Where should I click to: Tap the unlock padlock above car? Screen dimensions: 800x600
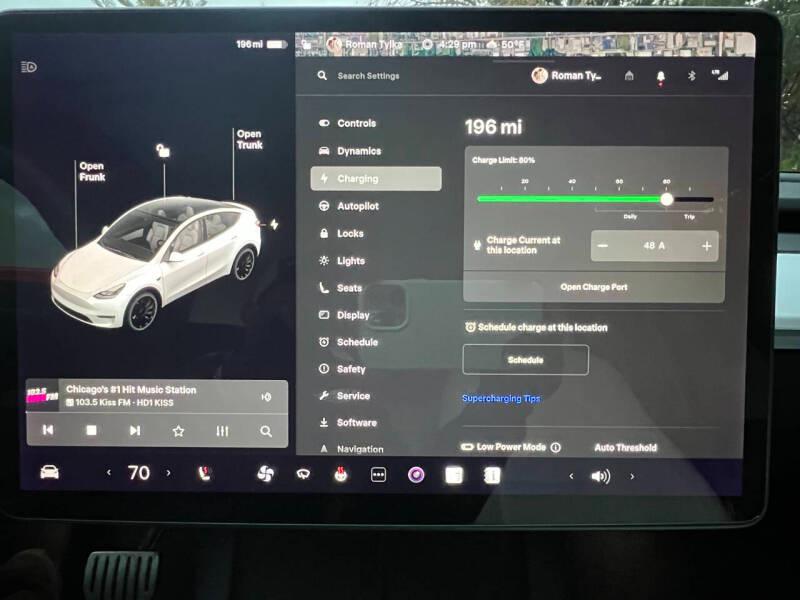(x=163, y=151)
